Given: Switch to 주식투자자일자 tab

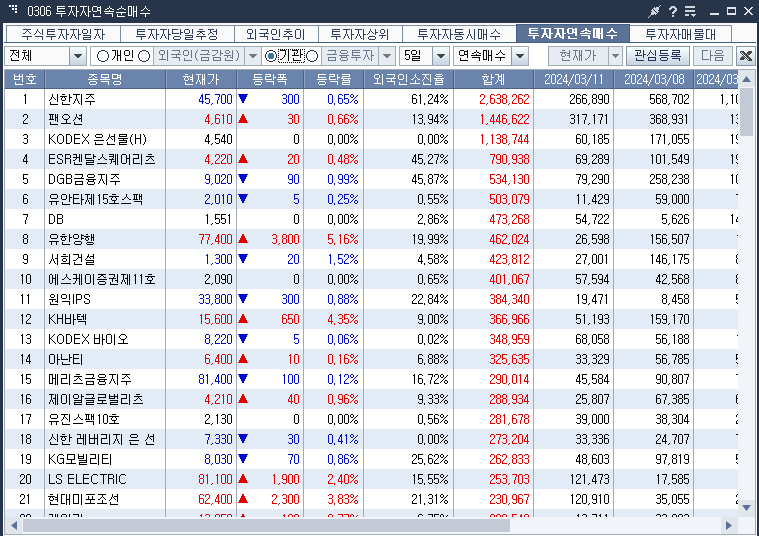Looking at the screenshot, I should [63, 34].
